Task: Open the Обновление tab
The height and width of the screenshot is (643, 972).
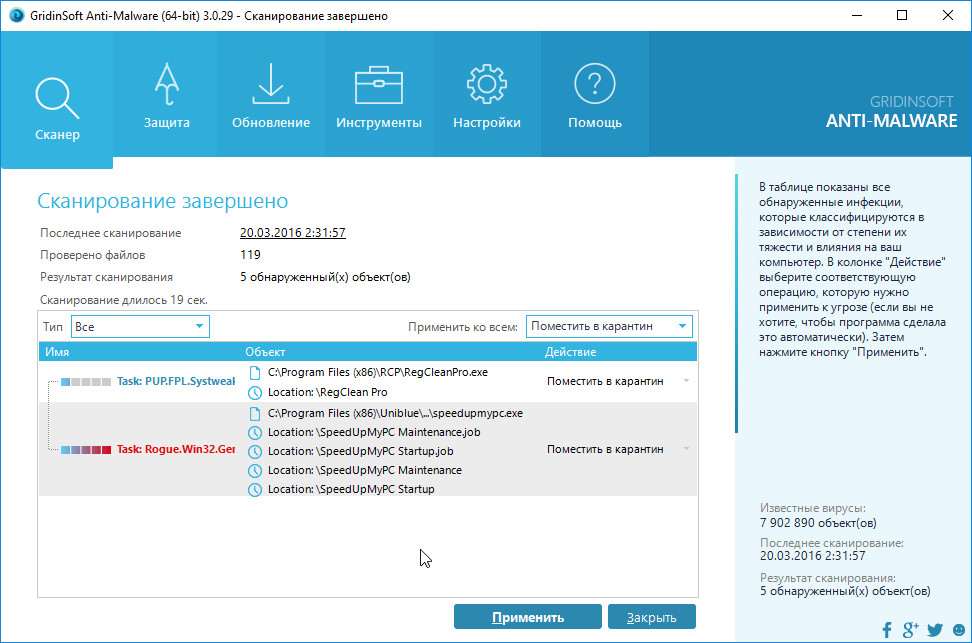Action: 271,94
